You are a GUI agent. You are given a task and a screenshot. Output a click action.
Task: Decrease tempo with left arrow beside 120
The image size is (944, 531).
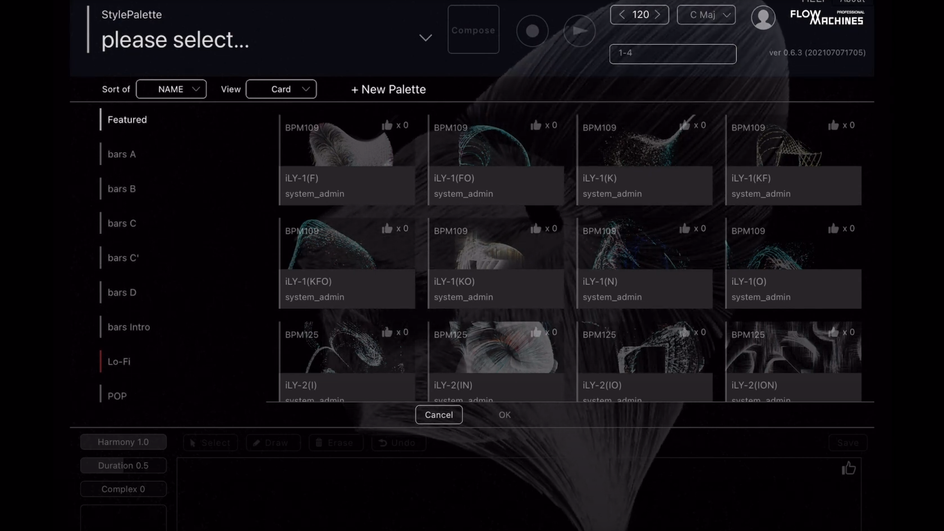click(621, 14)
